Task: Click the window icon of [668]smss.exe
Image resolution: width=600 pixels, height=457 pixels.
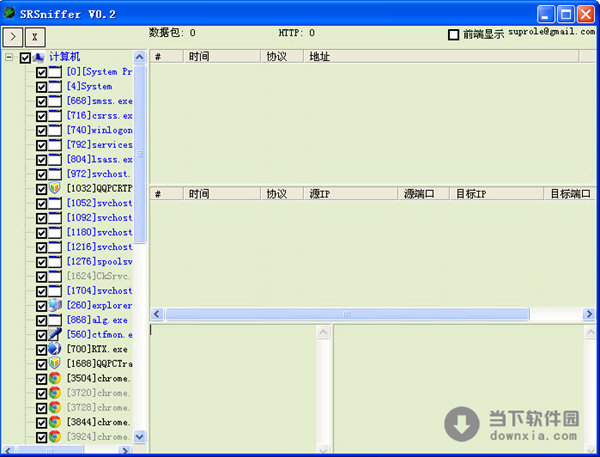Action: pyautogui.click(x=55, y=101)
